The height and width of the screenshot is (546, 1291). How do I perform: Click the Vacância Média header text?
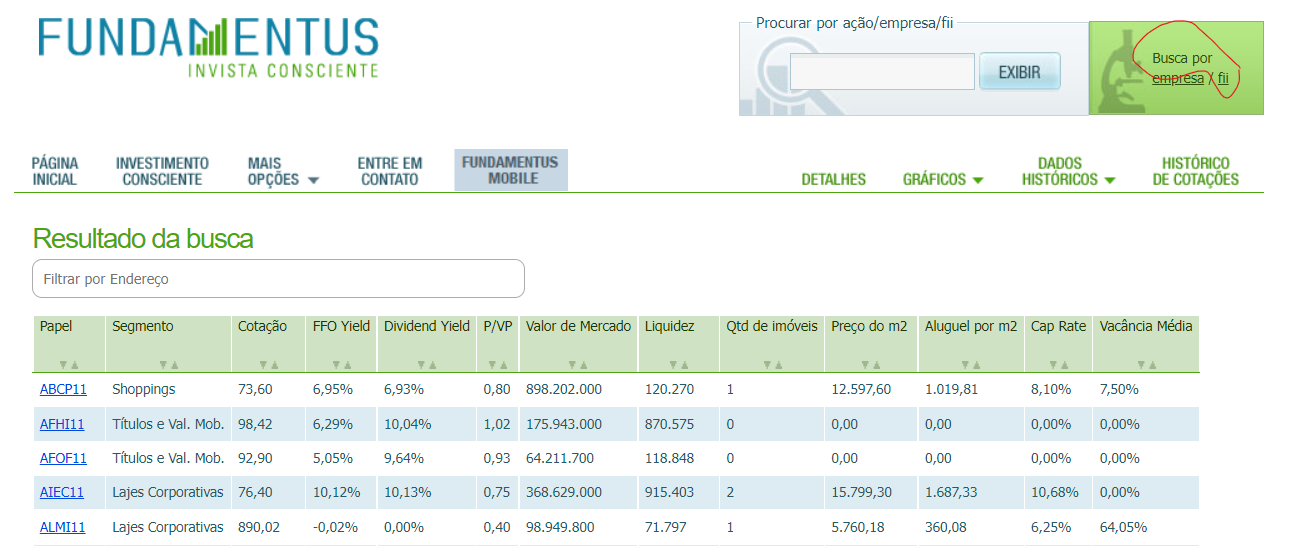pos(1146,326)
